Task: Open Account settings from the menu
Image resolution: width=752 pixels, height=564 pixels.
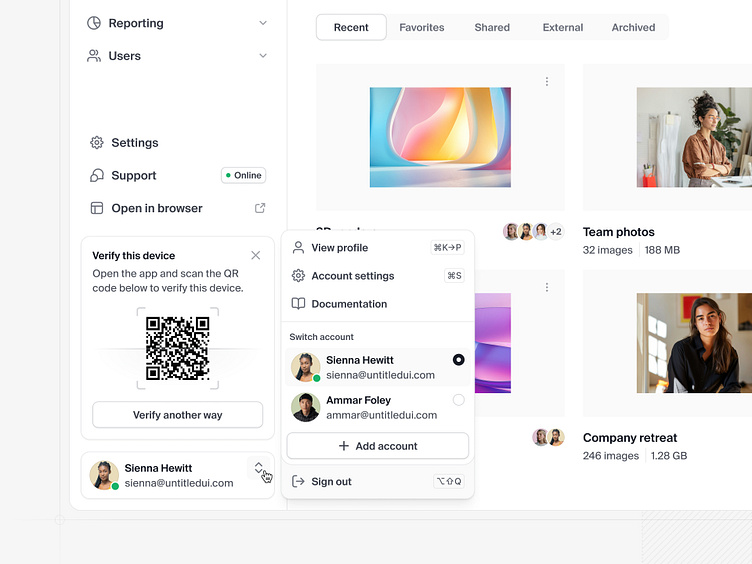Action: click(377, 276)
